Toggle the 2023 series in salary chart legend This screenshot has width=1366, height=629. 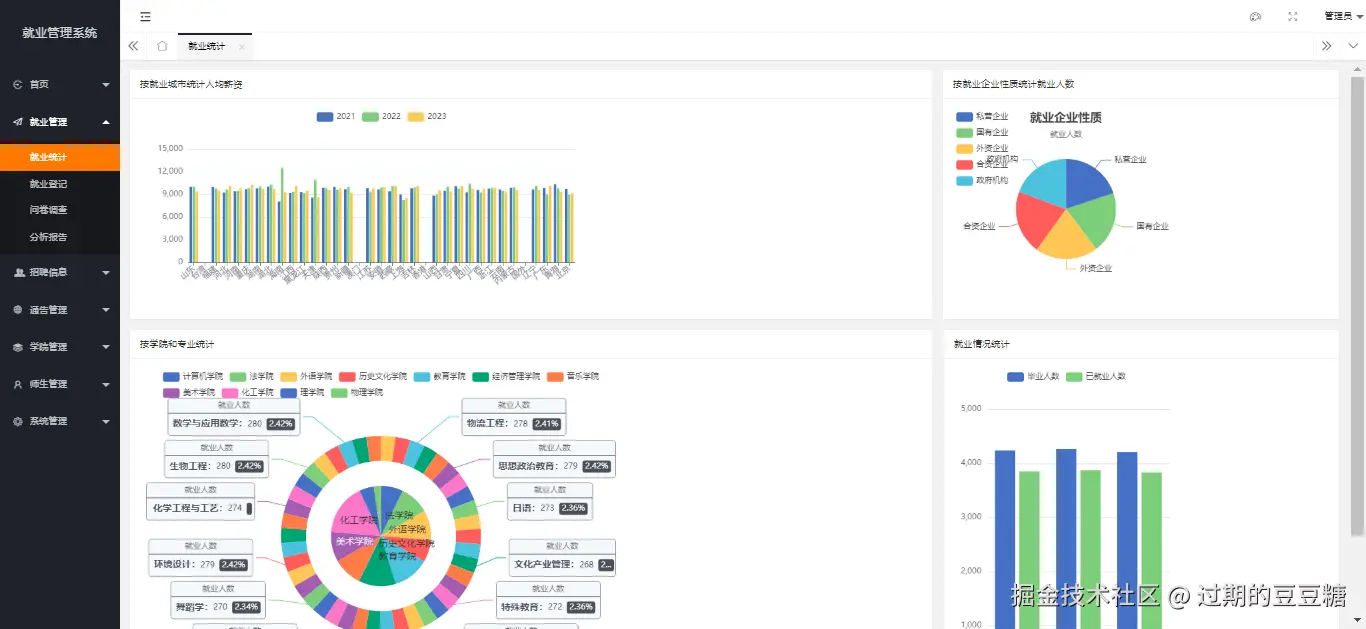(x=427, y=117)
